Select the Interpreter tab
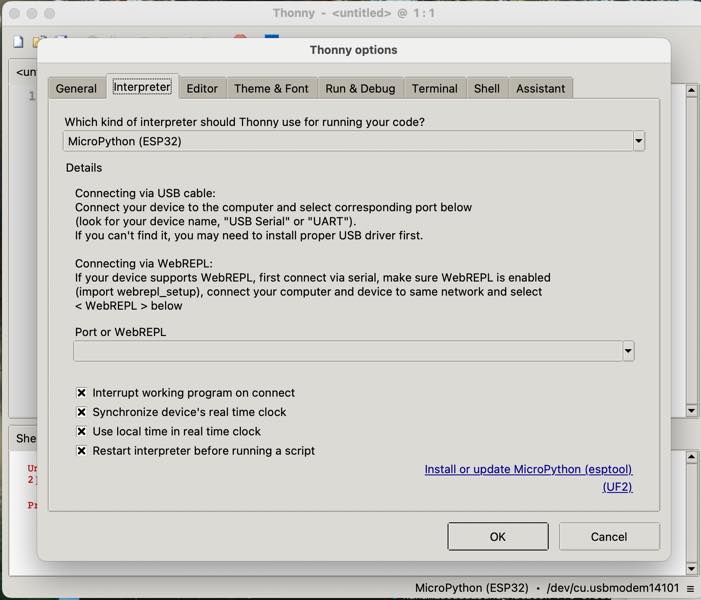The image size is (701, 600). [x=142, y=87]
